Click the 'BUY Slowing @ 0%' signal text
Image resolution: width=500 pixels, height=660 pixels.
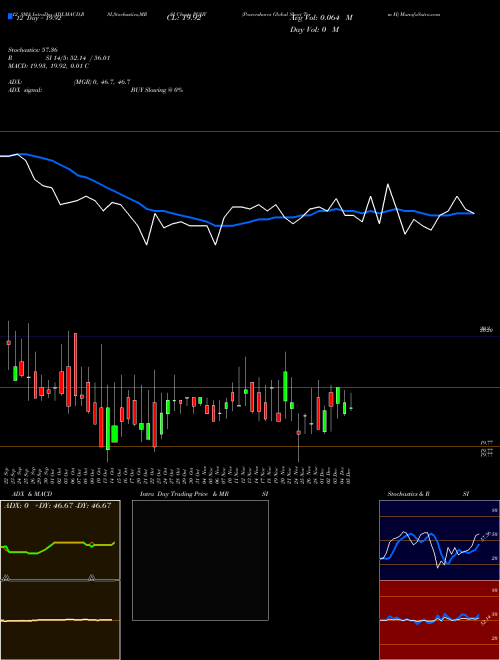tap(157, 90)
